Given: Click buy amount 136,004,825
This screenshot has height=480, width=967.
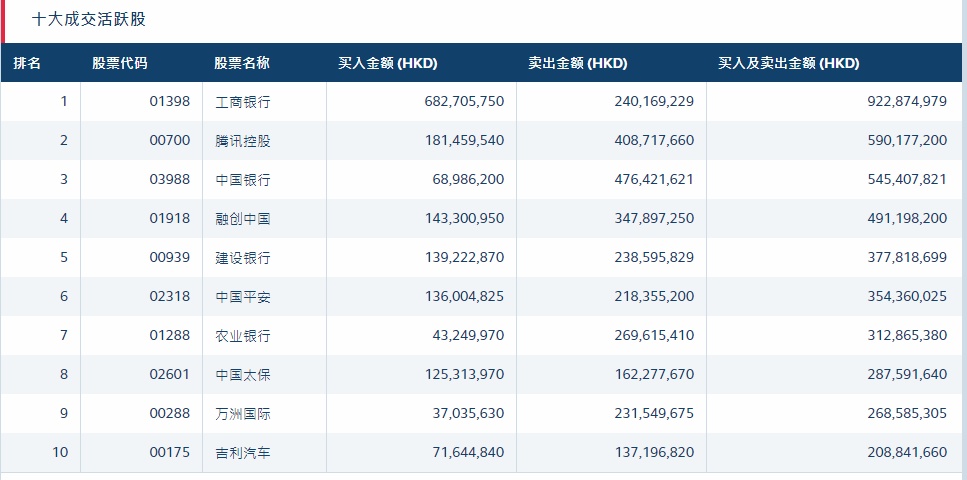Looking at the screenshot, I should [x=464, y=296].
